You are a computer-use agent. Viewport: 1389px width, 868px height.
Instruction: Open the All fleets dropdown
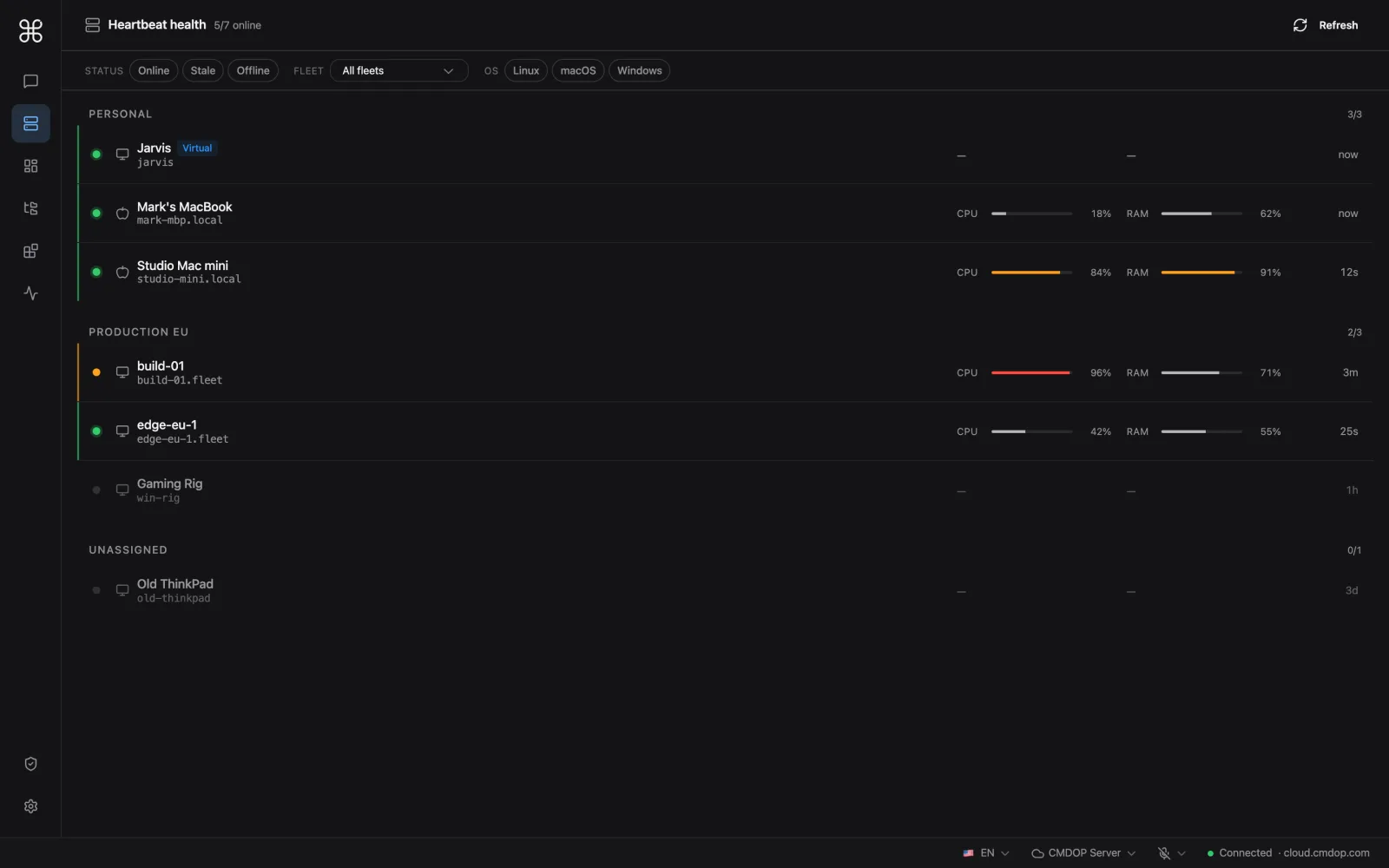click(398, 70)
